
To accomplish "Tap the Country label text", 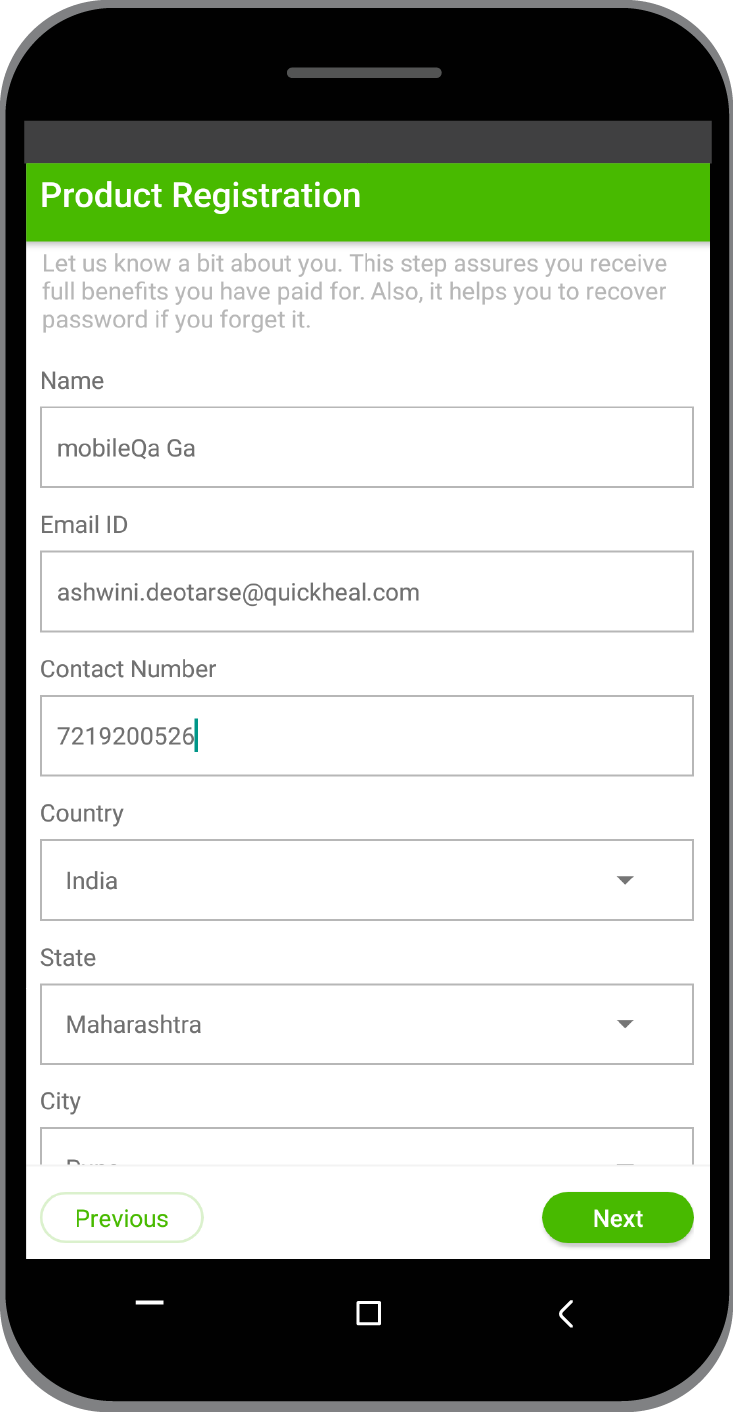I will (82, 813).
